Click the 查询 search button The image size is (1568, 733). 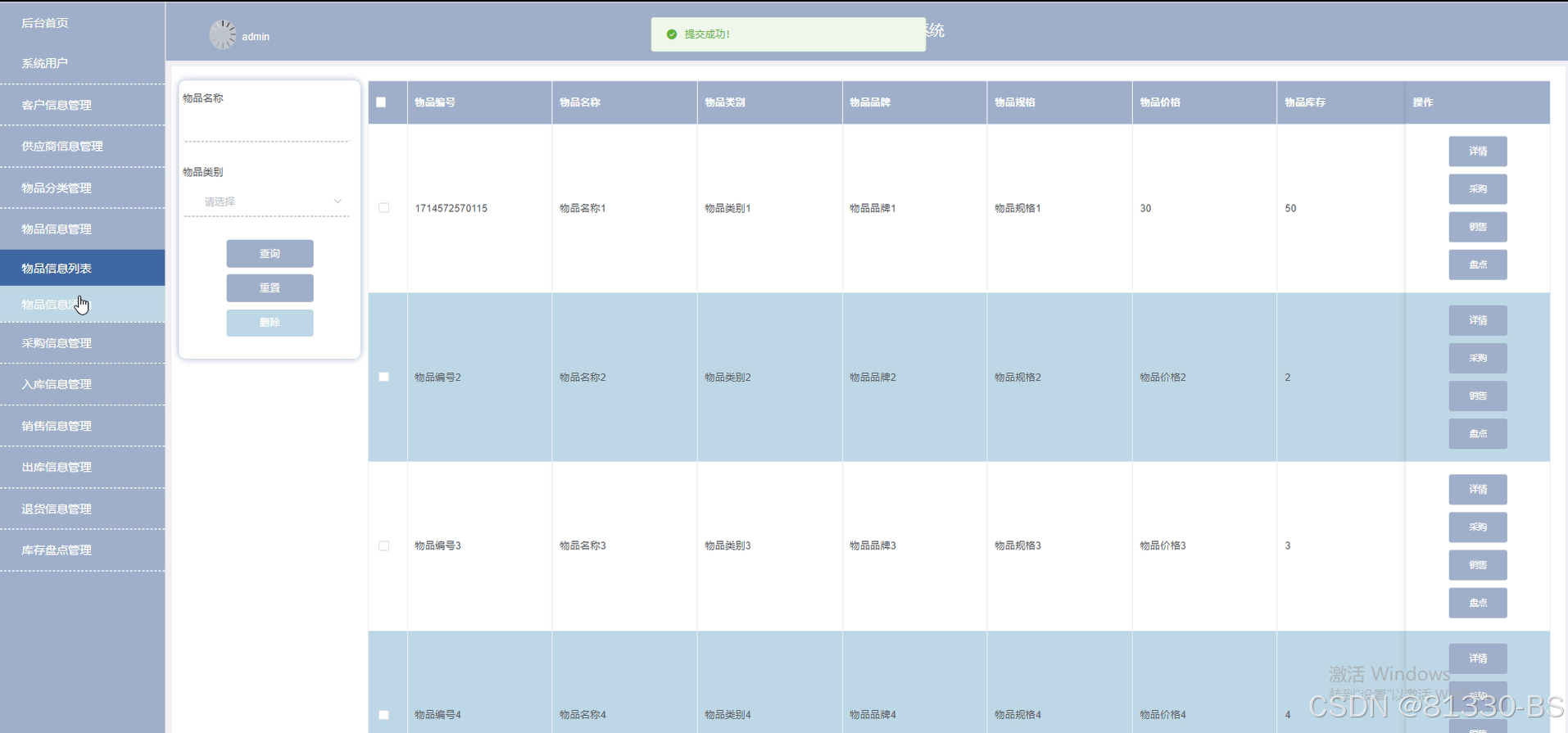point(270,254)
